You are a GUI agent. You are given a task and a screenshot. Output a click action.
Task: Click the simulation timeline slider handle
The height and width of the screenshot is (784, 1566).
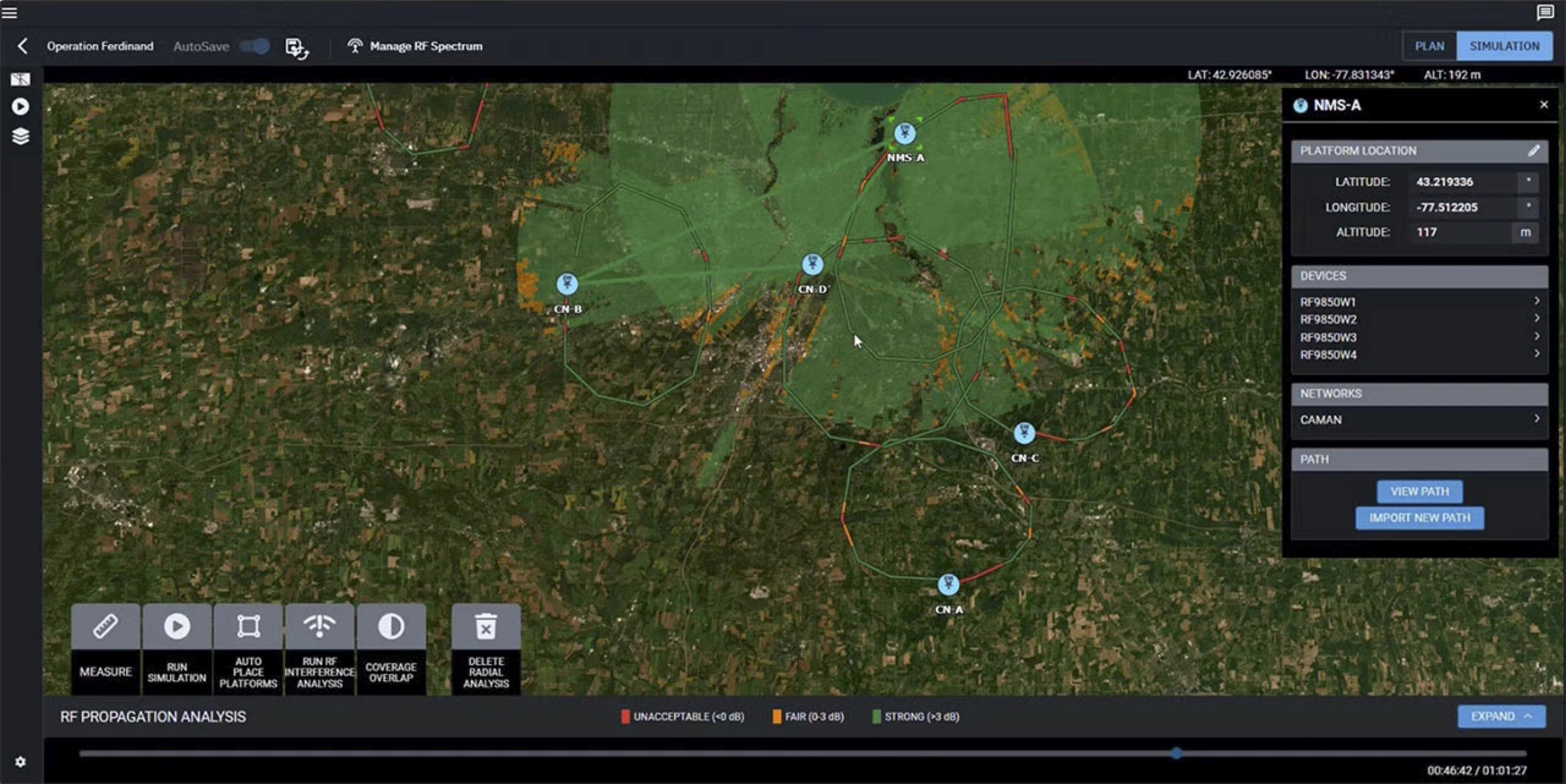(x=1176, y=753)
